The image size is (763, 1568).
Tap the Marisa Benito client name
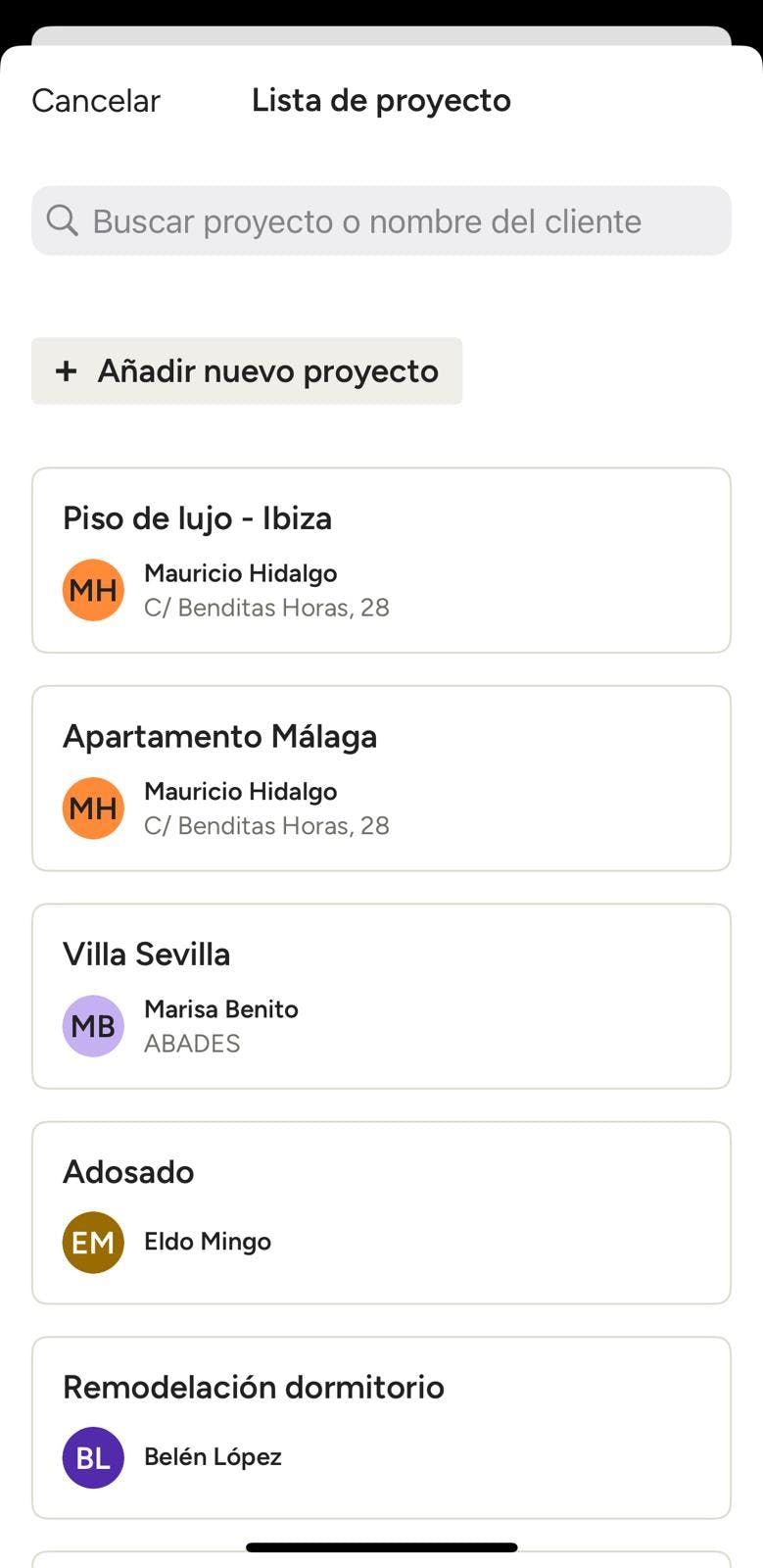coord(221,1009)
